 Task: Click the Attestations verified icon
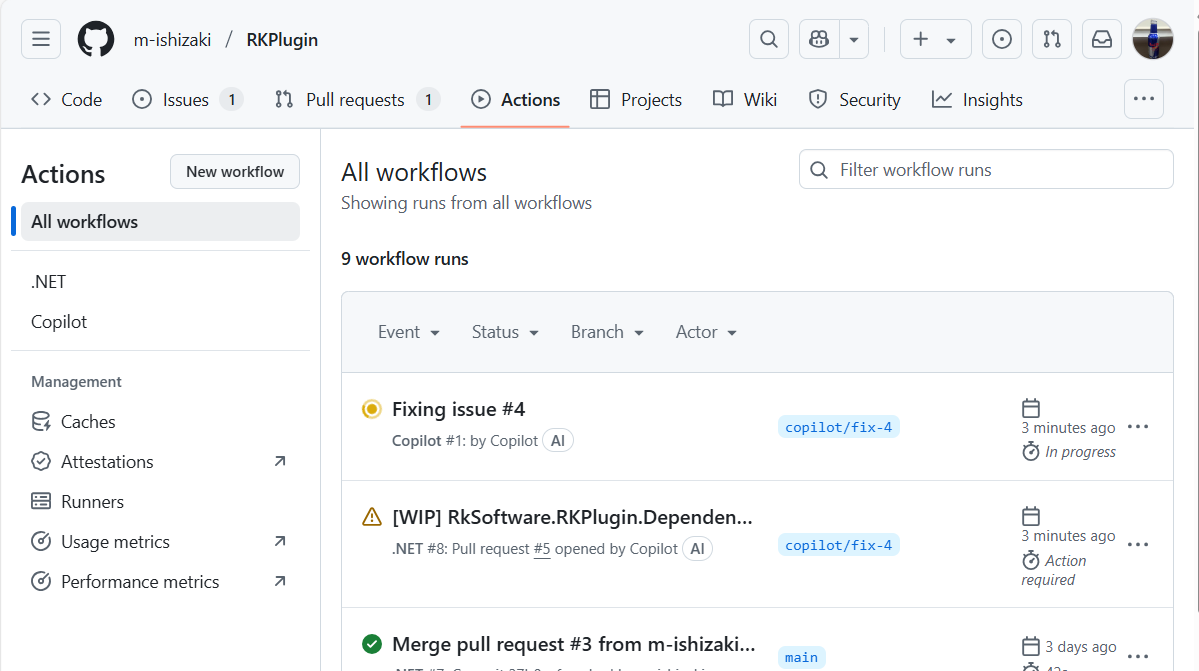pyautogui.click(x=41, y=462)
